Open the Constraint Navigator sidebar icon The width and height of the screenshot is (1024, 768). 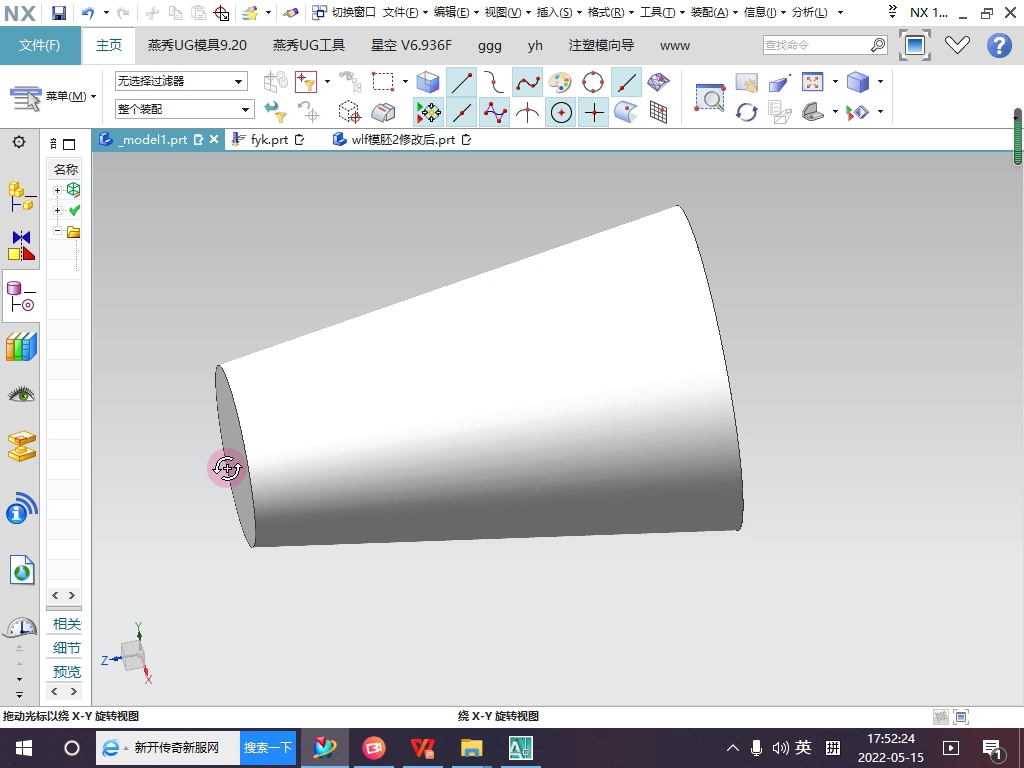[21, 246]
